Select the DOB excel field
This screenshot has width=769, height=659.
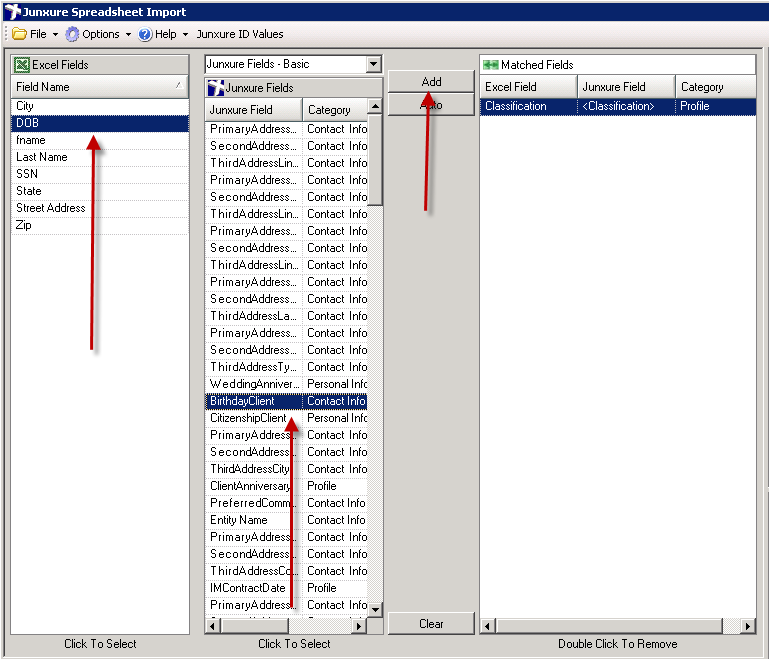[x=100, y=123]
